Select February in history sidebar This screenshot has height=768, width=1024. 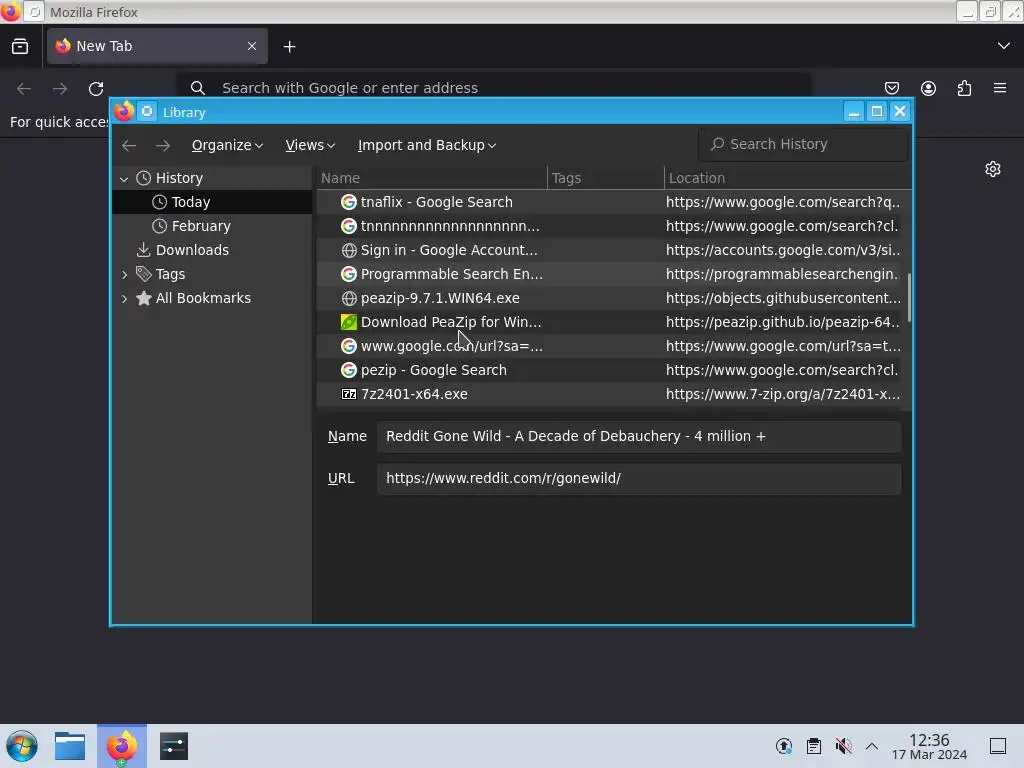tap(212, 226)
